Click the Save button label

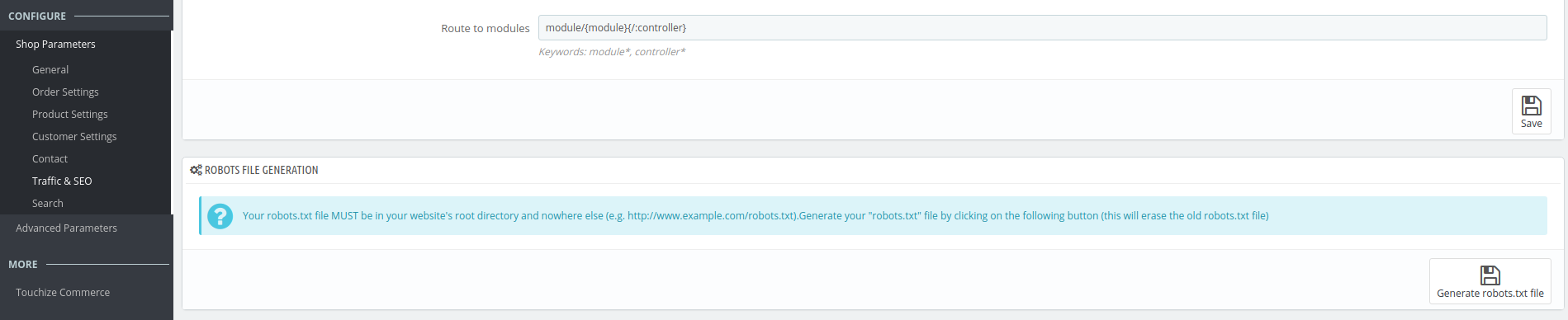coord(1531,124)
